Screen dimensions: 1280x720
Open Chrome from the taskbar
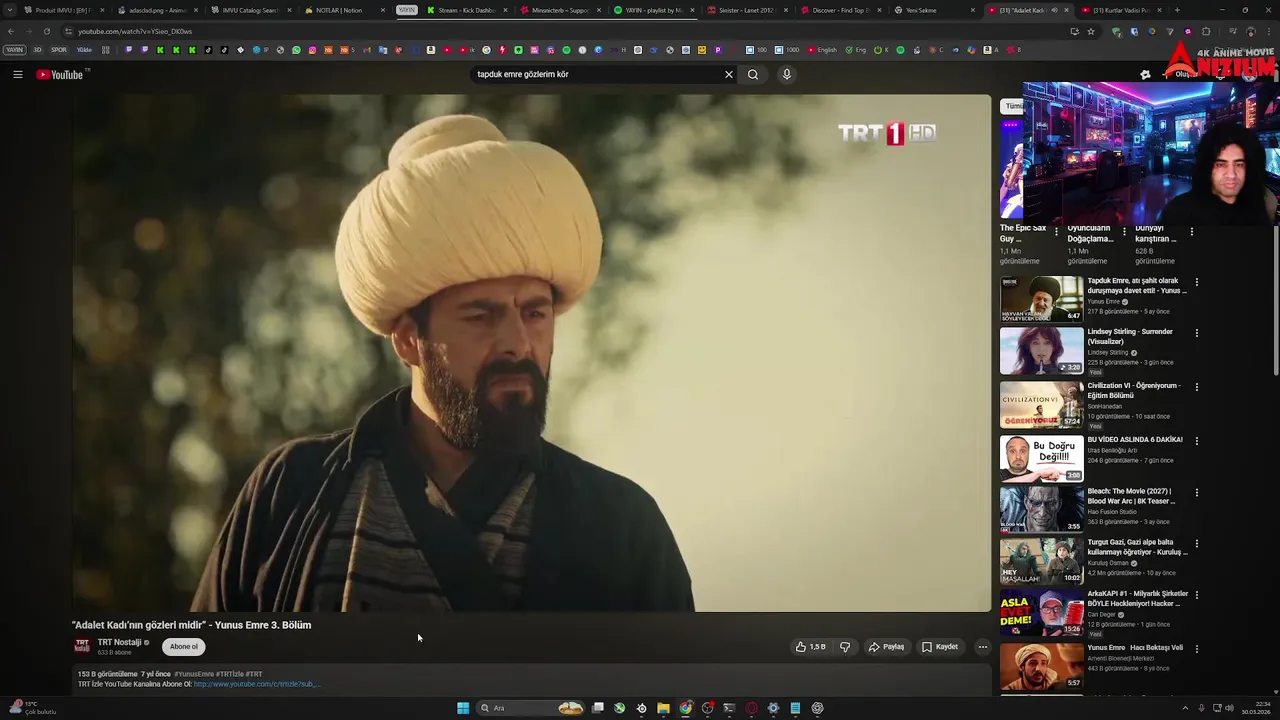pos(685,708)
